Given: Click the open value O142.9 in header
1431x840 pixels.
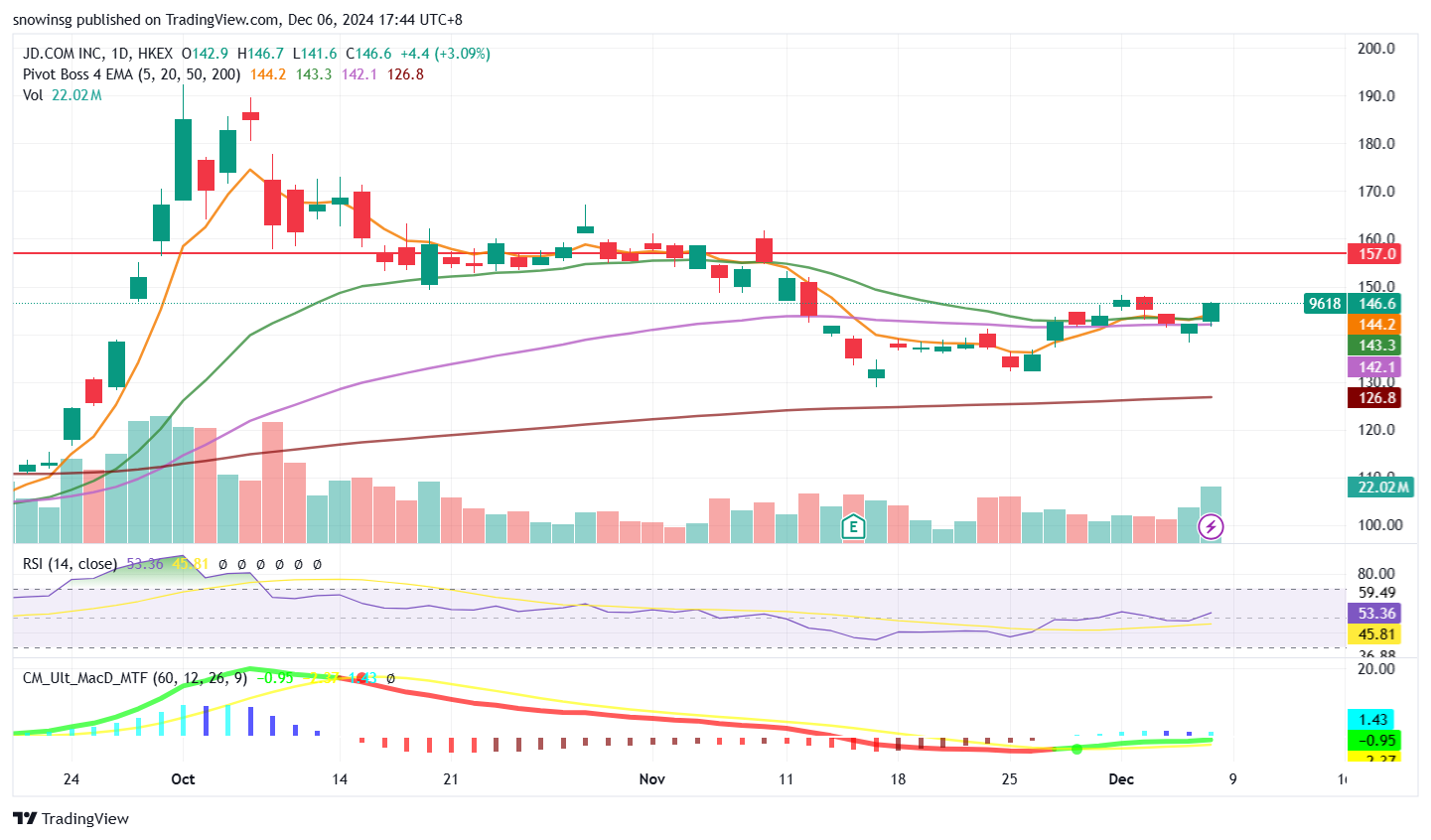Looking at the screenshot, I should coord(206,54).
